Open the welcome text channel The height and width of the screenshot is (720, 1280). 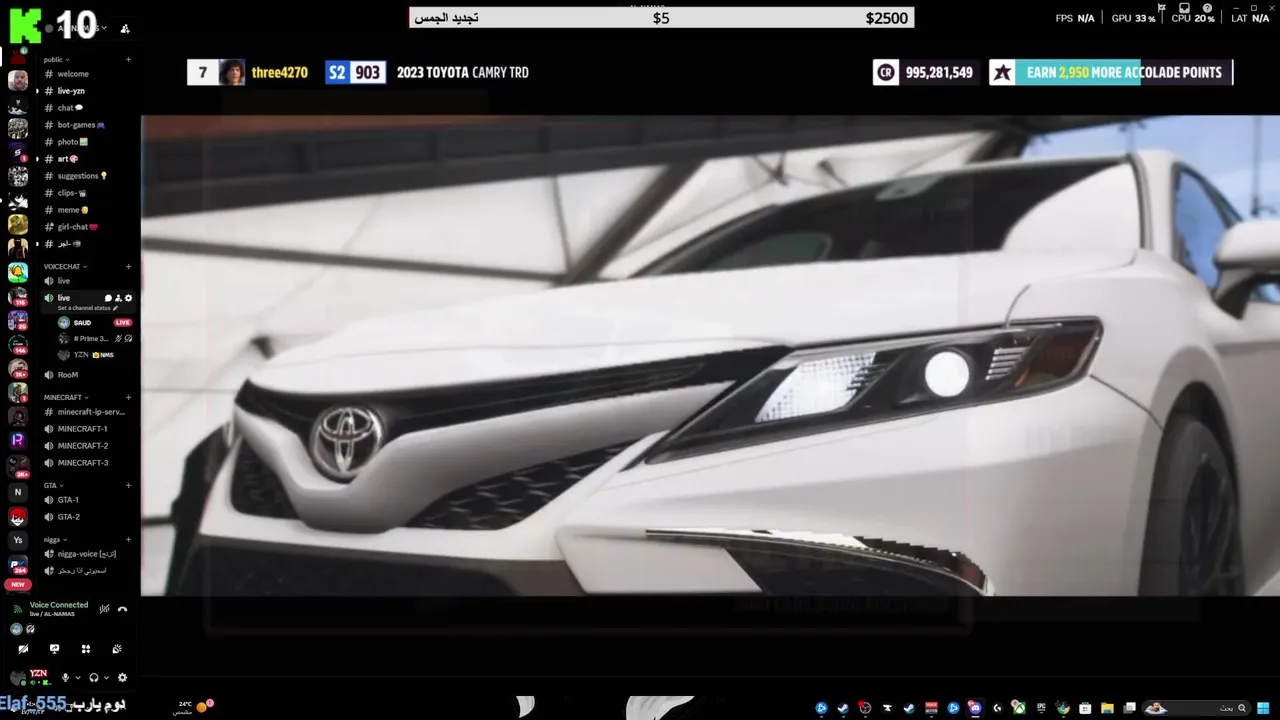coord(73,74)
